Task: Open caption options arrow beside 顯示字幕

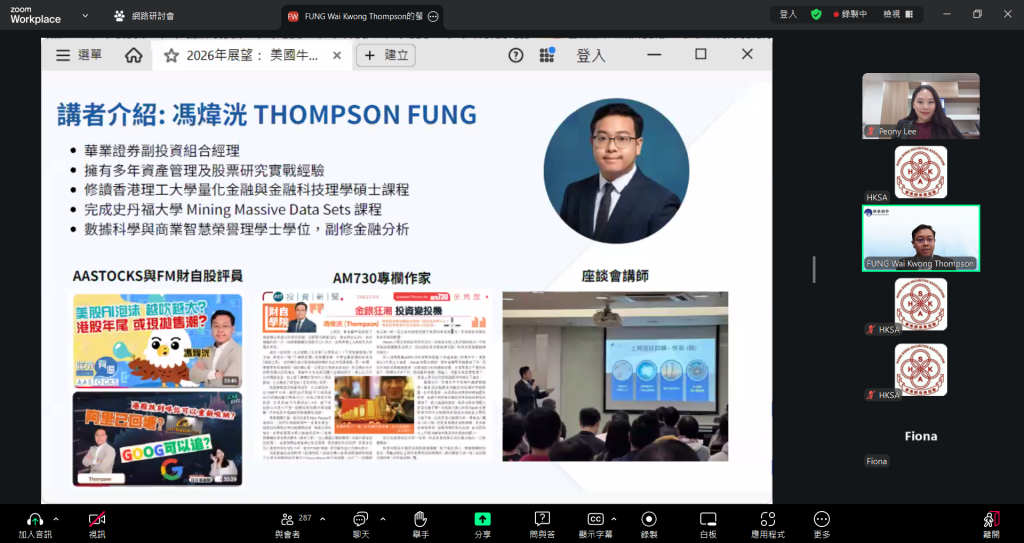Action: tap(616, 519)
